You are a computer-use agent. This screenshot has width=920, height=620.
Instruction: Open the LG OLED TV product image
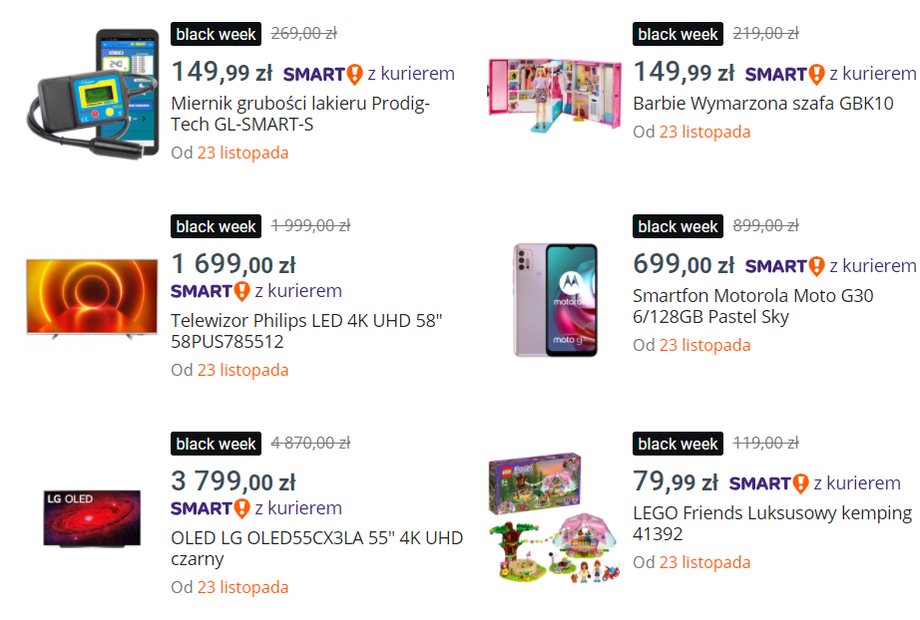(x=92, y=518)
